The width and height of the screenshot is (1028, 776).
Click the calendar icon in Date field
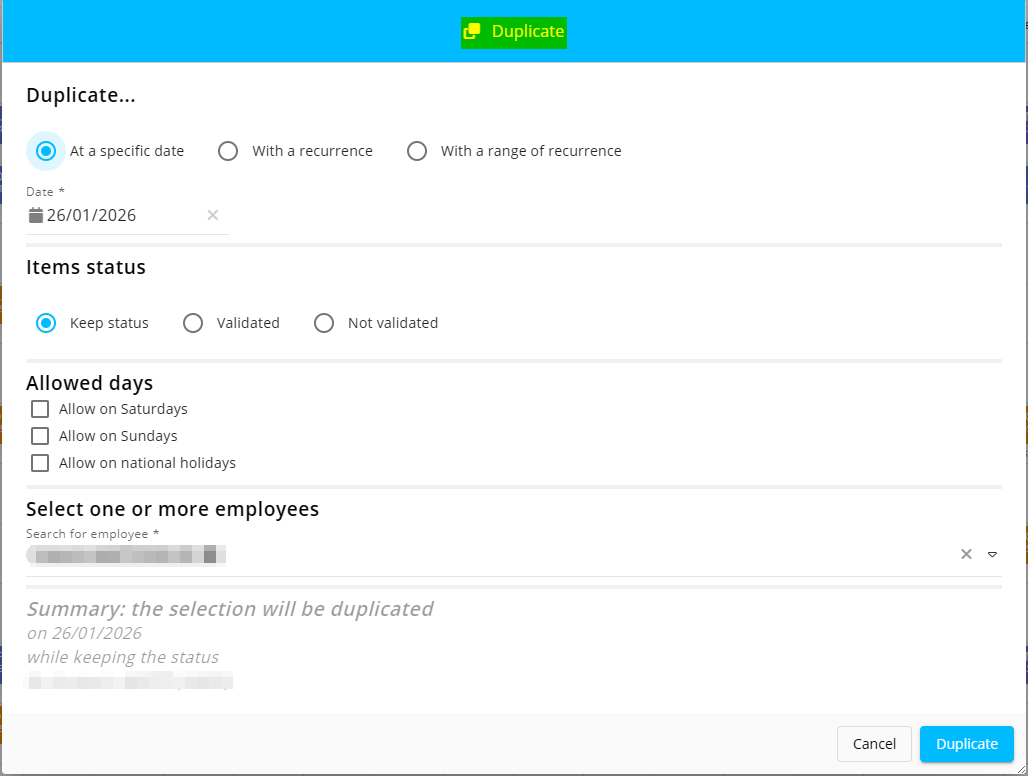coord(36,215)
